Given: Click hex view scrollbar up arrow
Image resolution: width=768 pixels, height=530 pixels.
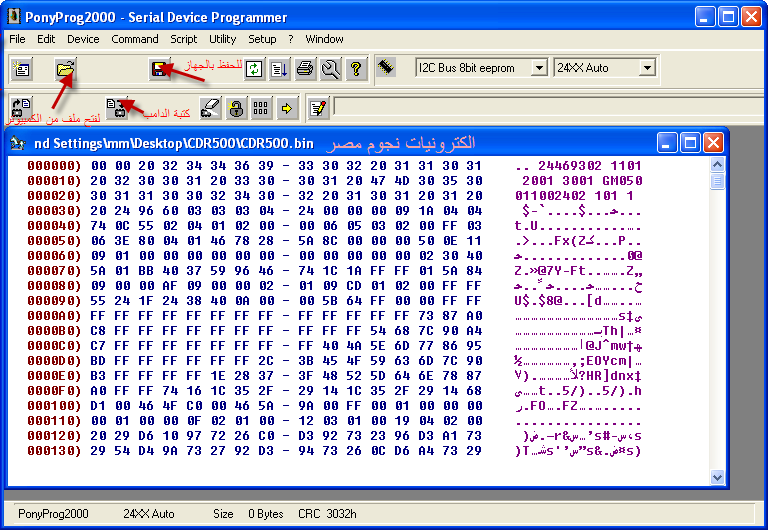Looking at the screenshot, I should tap(717, 165).
